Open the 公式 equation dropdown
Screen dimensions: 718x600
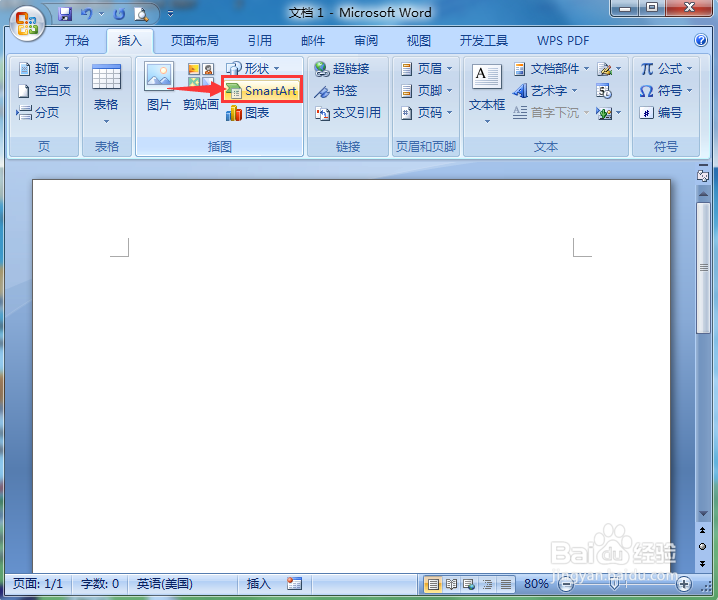[x=666, y=69]
